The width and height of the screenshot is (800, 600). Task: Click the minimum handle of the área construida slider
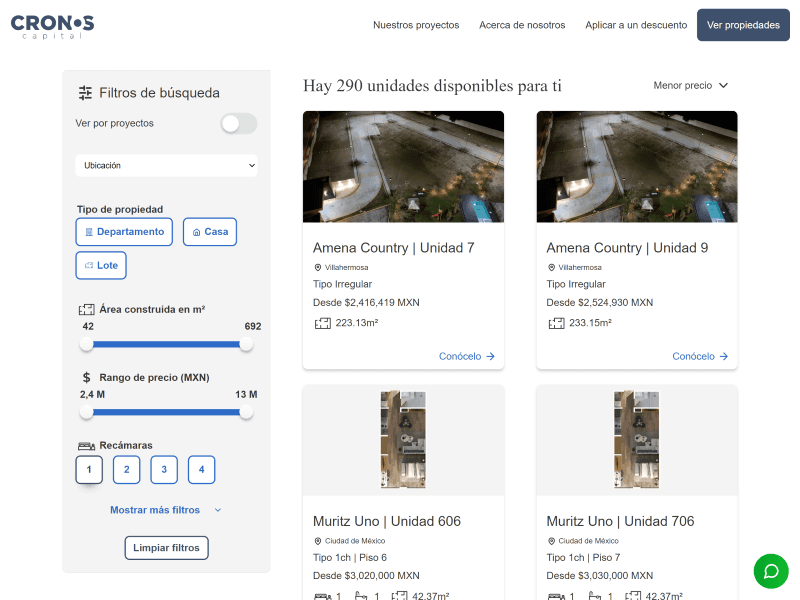(87, 344)
